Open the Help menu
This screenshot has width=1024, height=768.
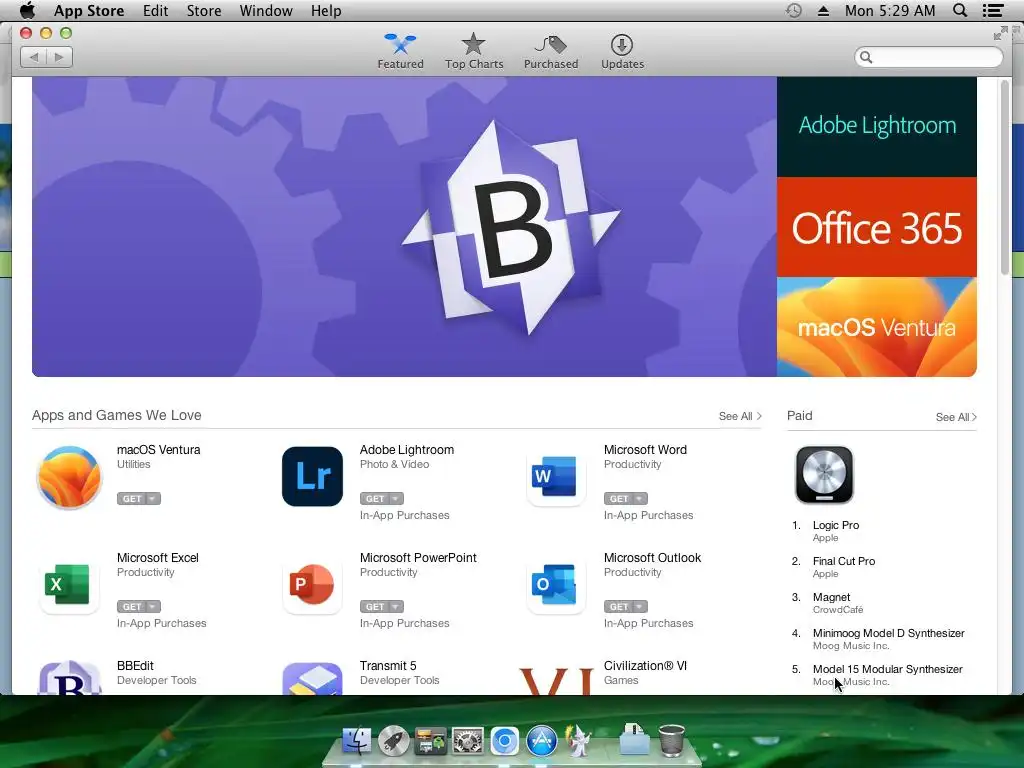(326, 10)
